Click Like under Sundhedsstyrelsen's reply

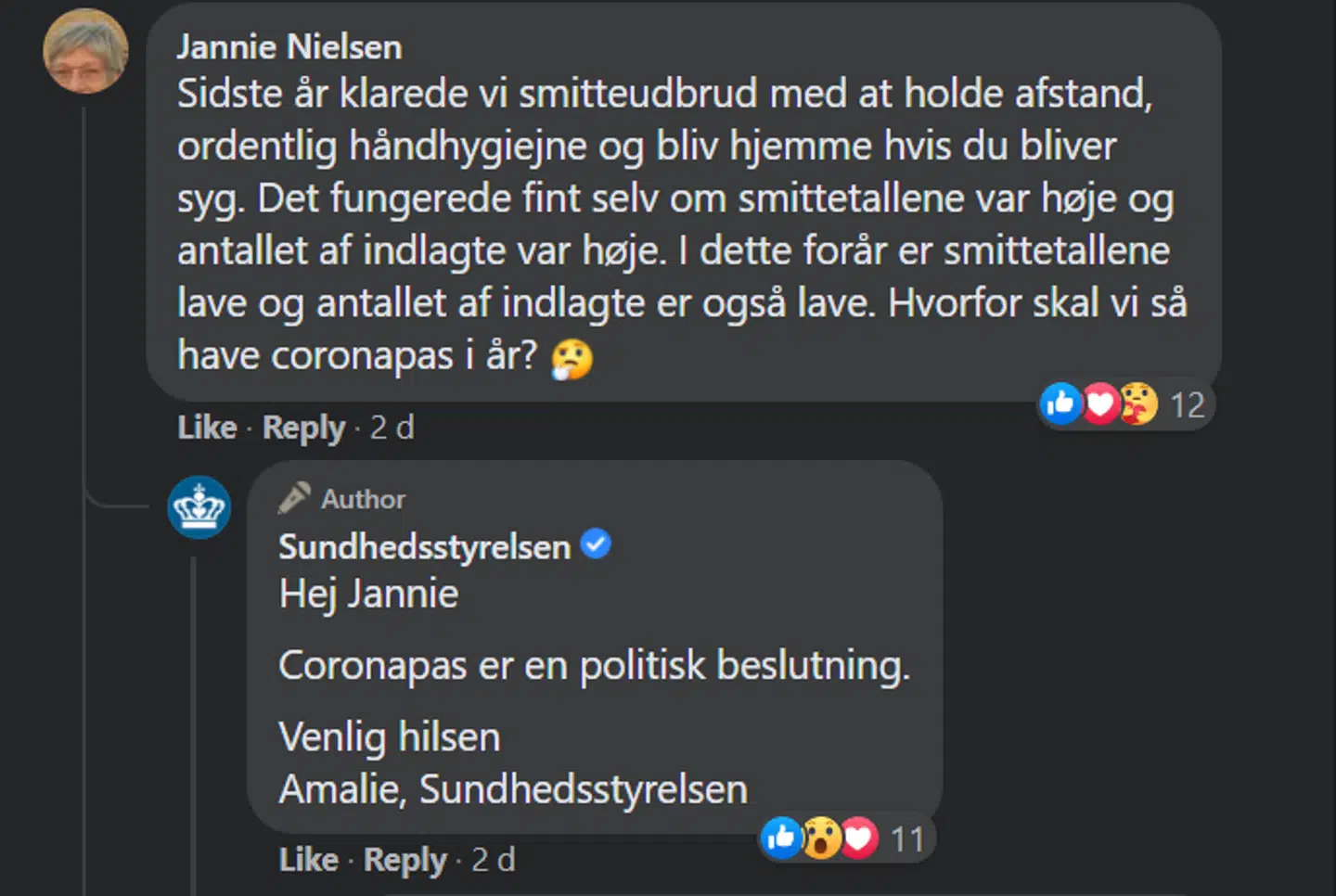(x=307, y=860)
